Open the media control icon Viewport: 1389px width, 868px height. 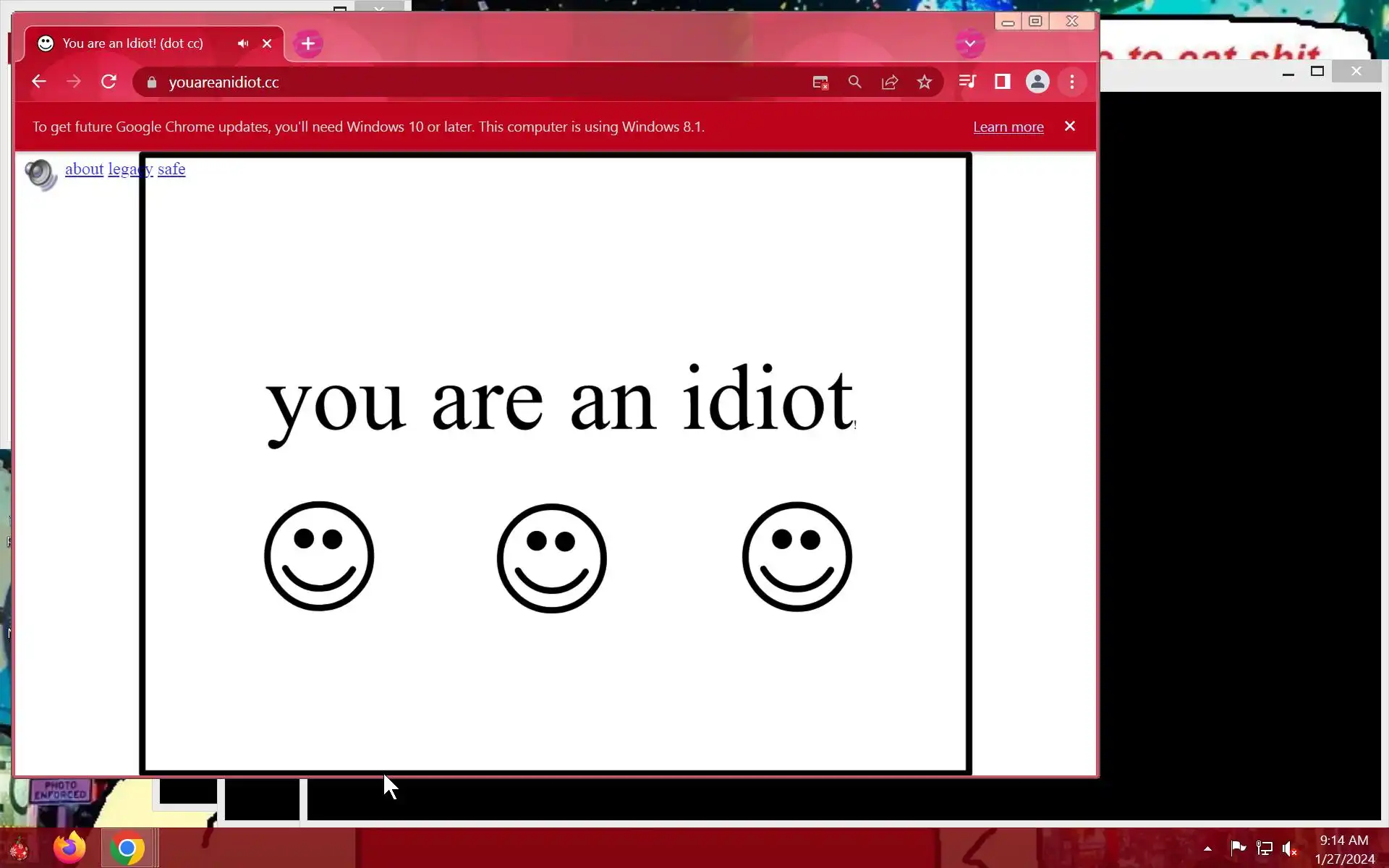(967, 82)
